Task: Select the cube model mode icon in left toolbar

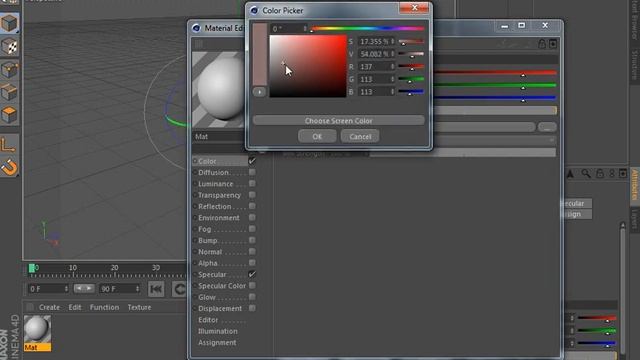Action: [9, 23]
